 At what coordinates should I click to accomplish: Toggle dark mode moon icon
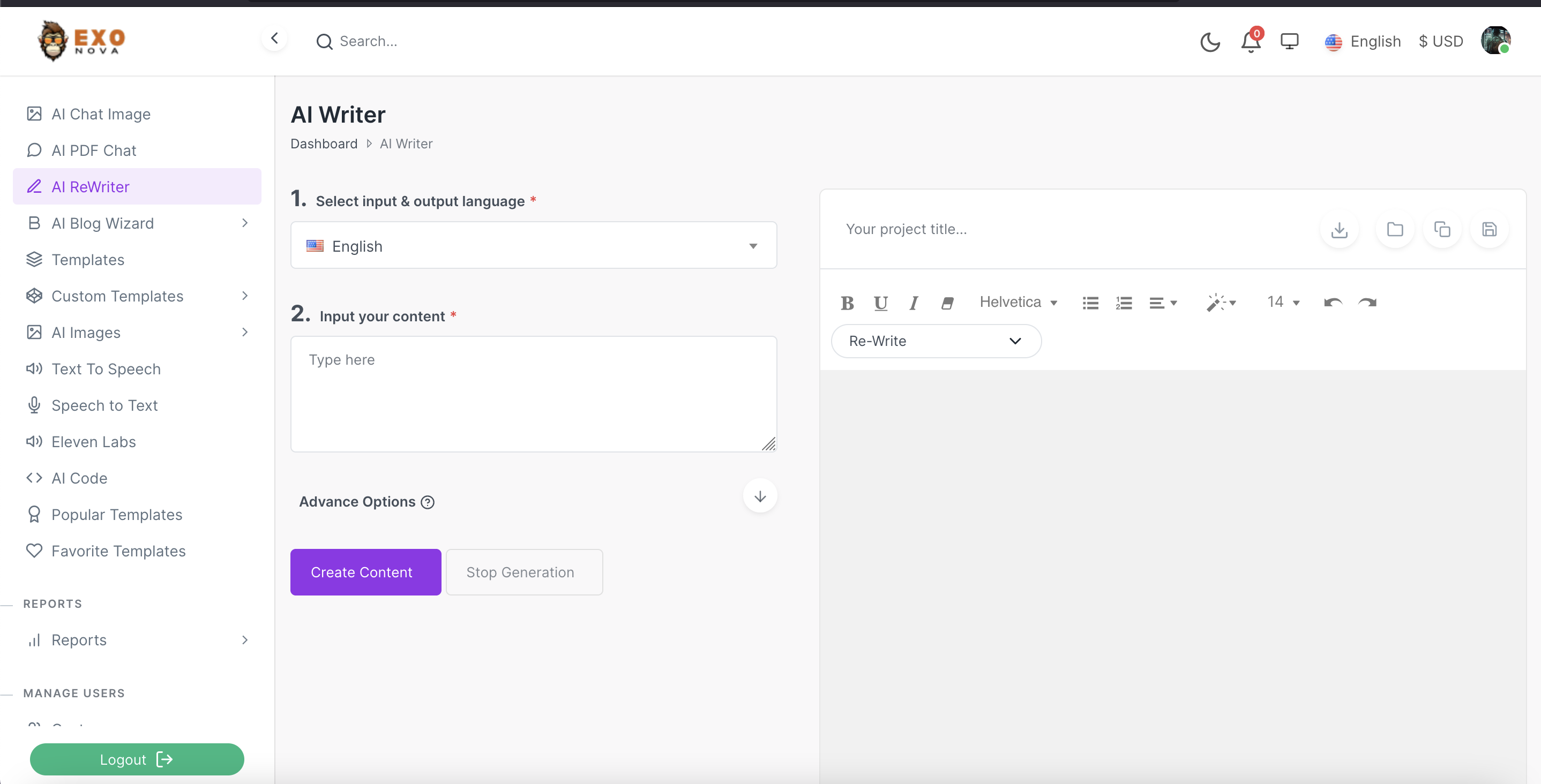click(1209, 42)
